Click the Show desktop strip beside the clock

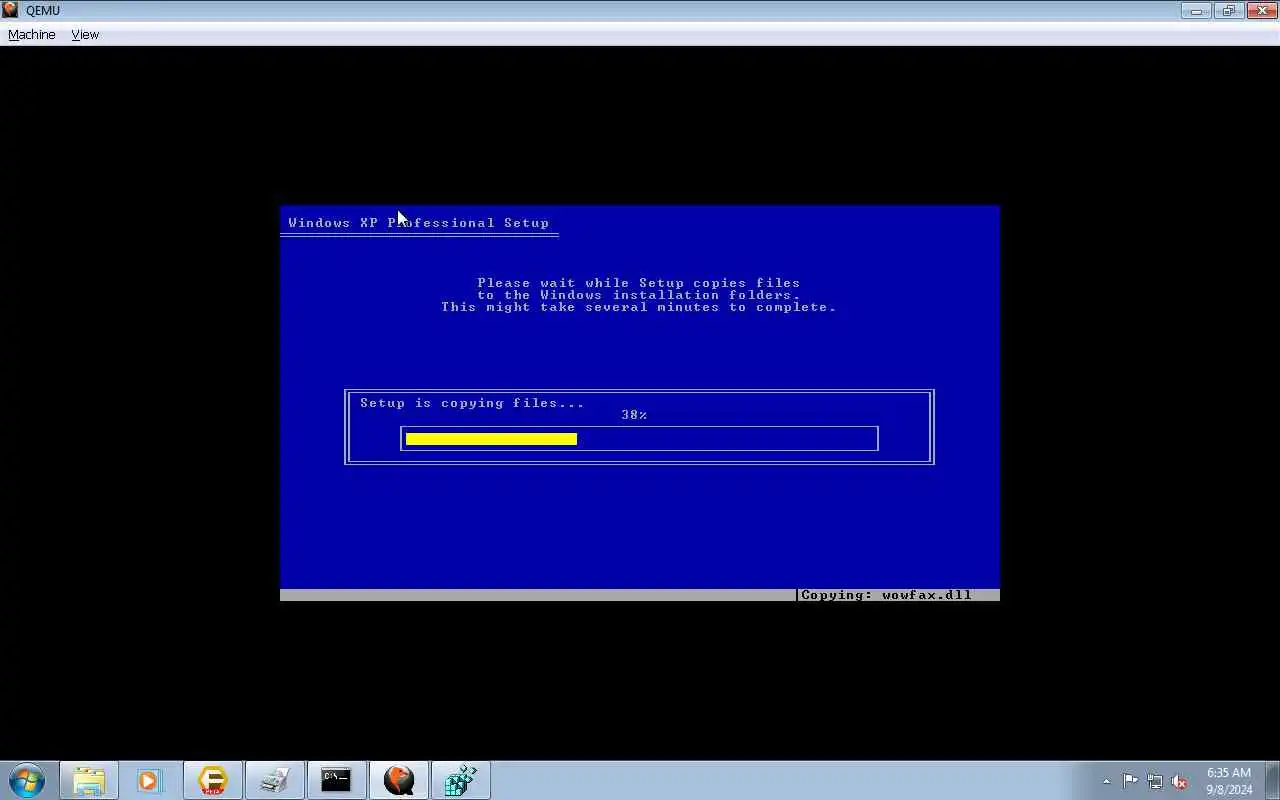tap(1273, 780)
